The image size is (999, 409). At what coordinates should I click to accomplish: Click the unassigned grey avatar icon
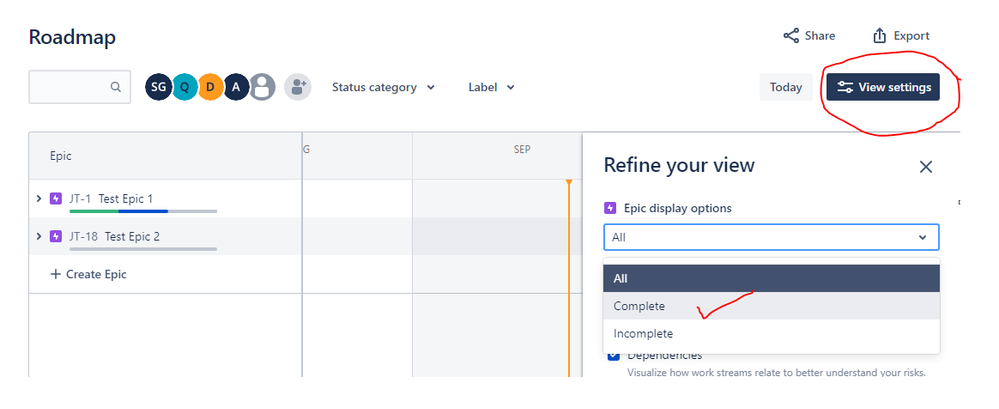click(x=262, y=87)
